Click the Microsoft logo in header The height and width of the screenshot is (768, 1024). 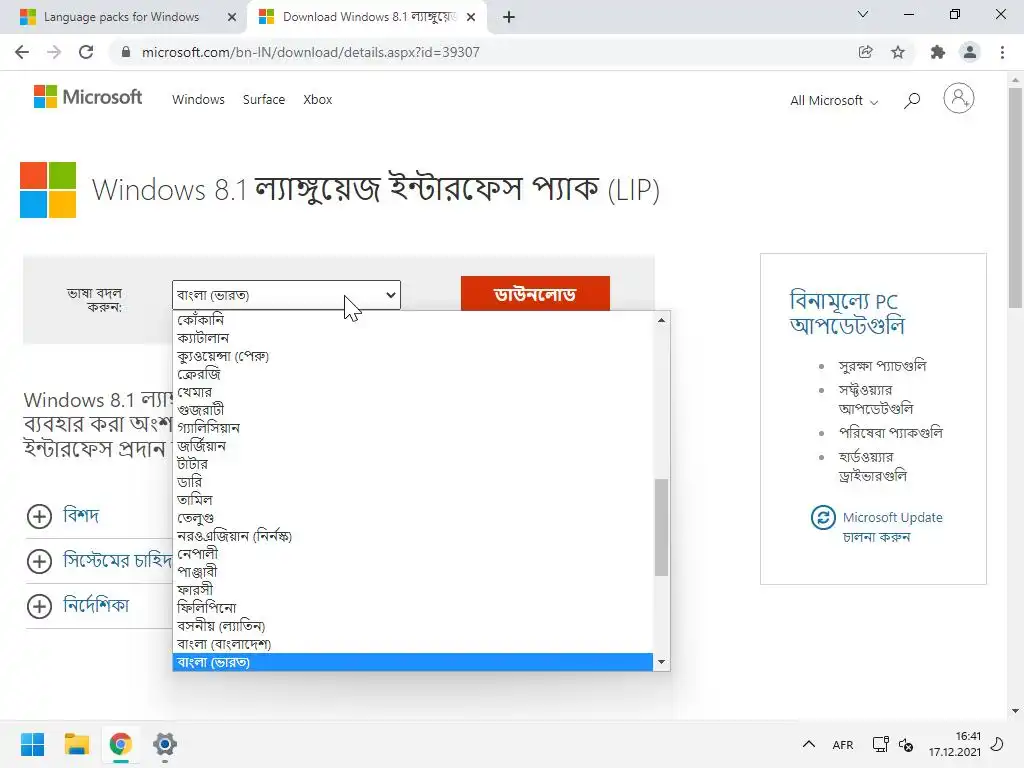point(88,97)
